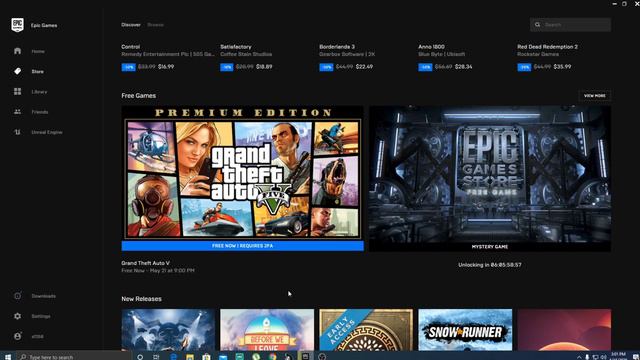This screenshot has height=360, width=640.
Task: Open the Early Access game thumbnail
Action: (x=366, y=329)
